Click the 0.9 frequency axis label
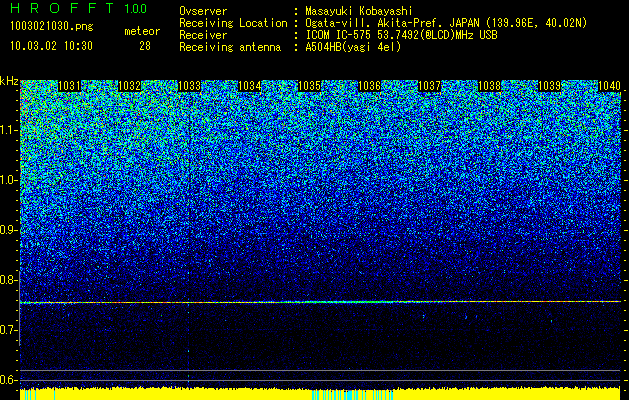Image resolution: width=629 pixels, height=400 pixels. [x=8, y=230]
